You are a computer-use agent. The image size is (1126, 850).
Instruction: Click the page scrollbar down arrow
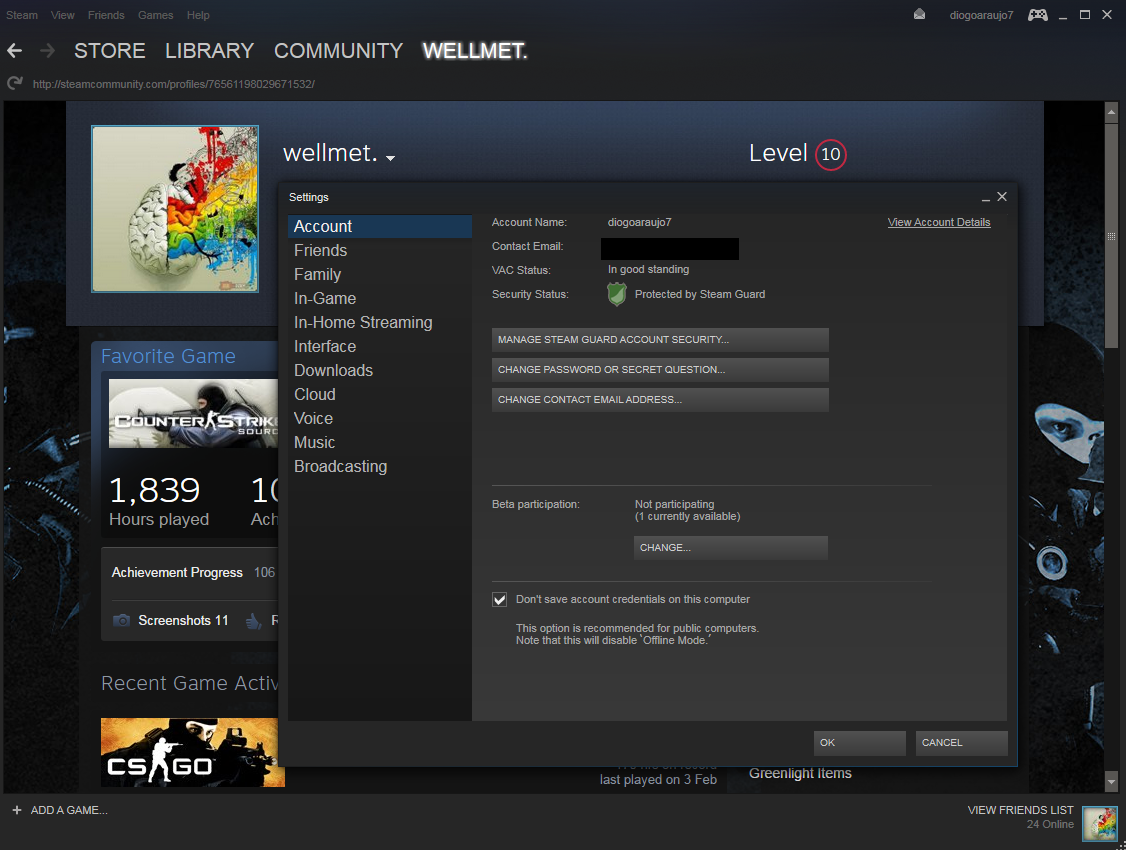[1111, 781]
